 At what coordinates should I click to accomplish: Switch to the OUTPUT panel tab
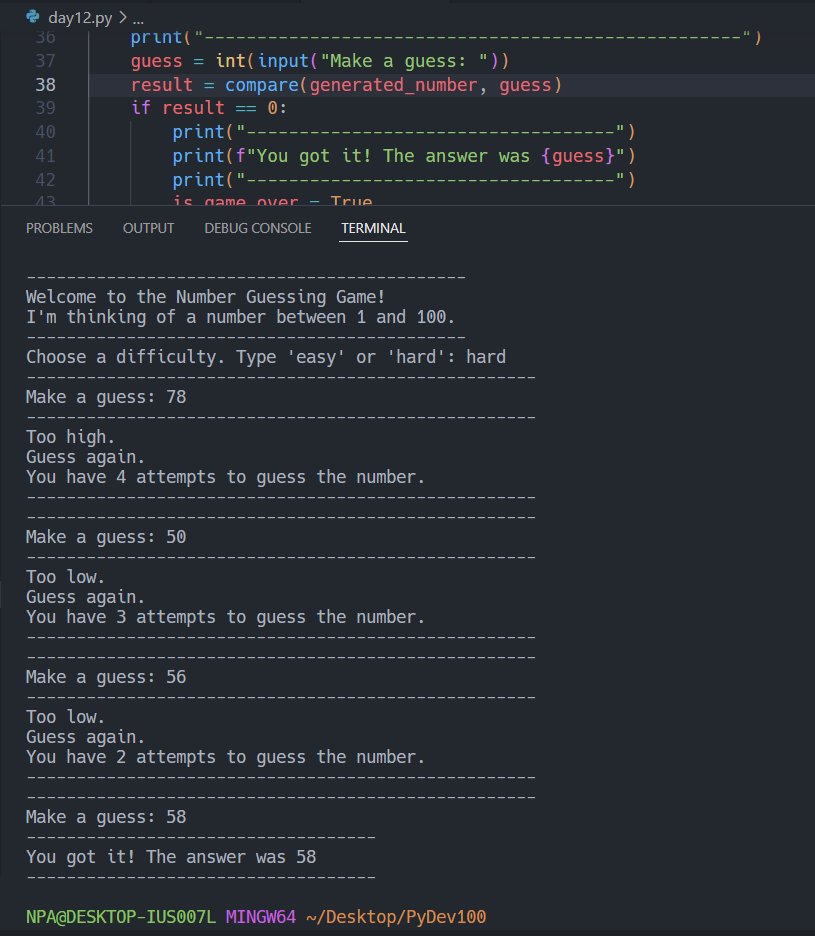(x=148, y=229)
